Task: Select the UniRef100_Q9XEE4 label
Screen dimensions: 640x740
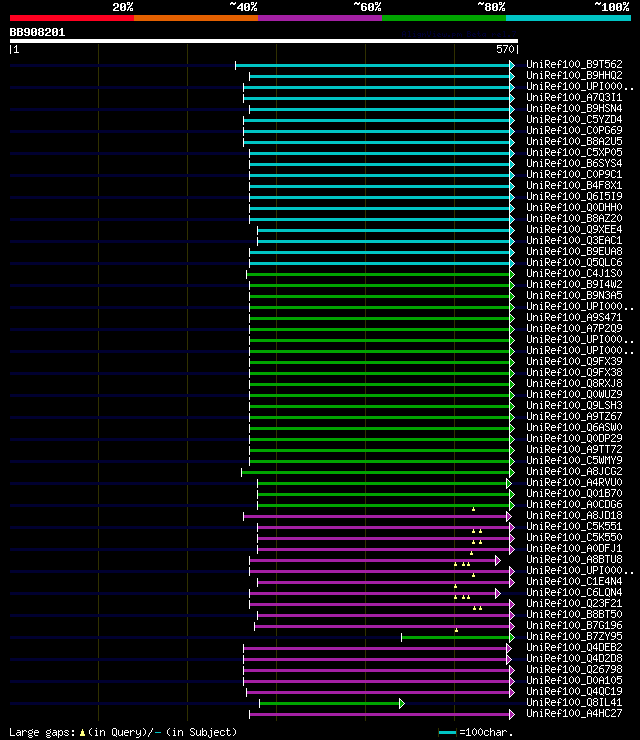Action: click(x=574, y=229)
